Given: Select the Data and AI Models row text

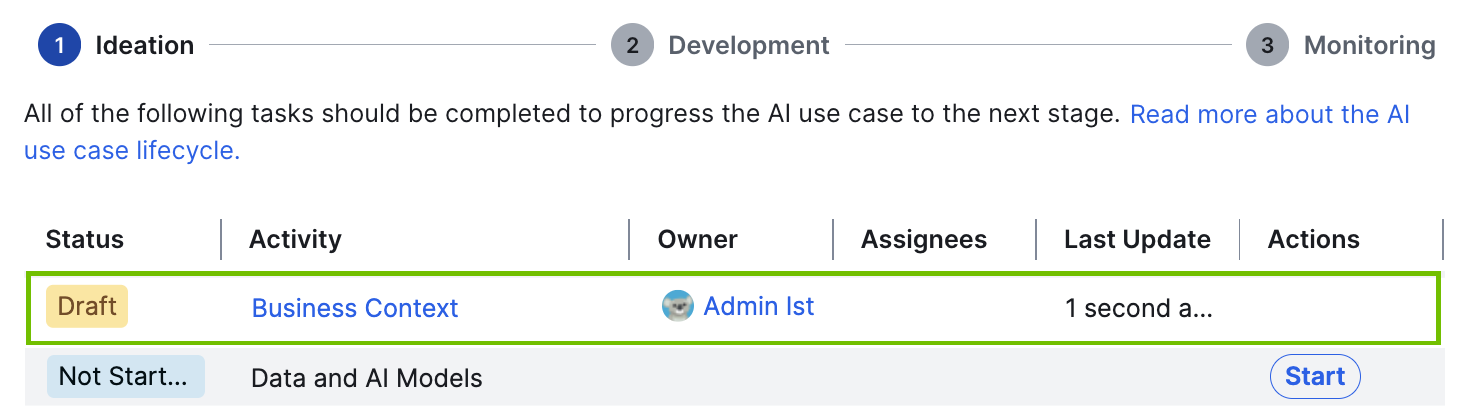Looking at the screenshot, I should [366, 379].
